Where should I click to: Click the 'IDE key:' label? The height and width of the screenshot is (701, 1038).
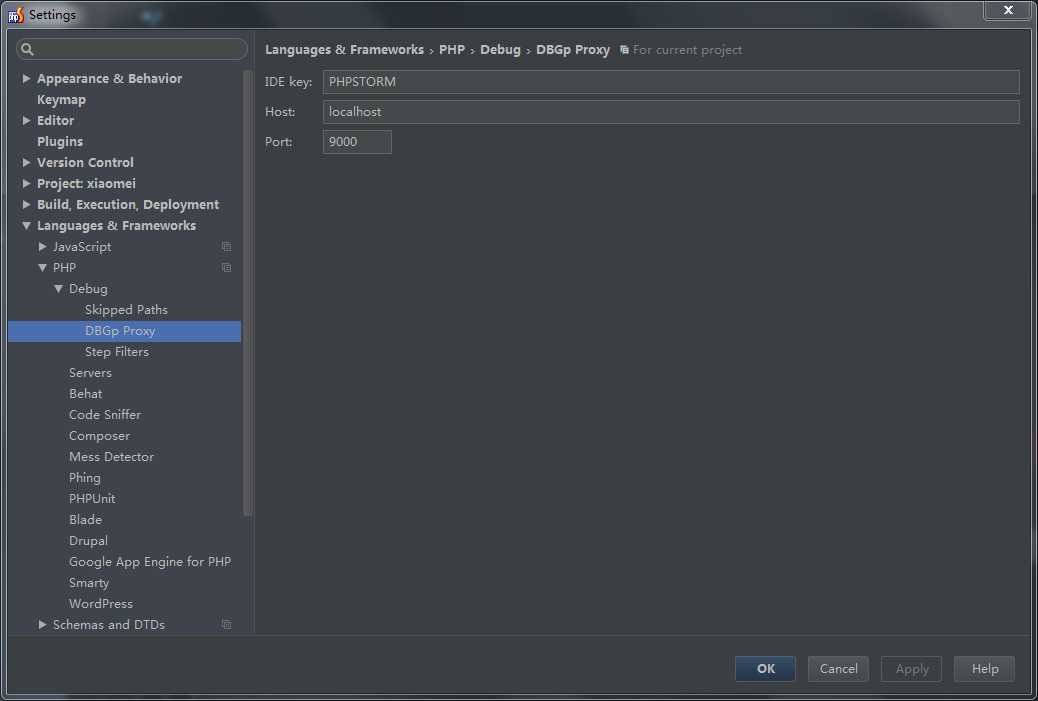[288, 82]
